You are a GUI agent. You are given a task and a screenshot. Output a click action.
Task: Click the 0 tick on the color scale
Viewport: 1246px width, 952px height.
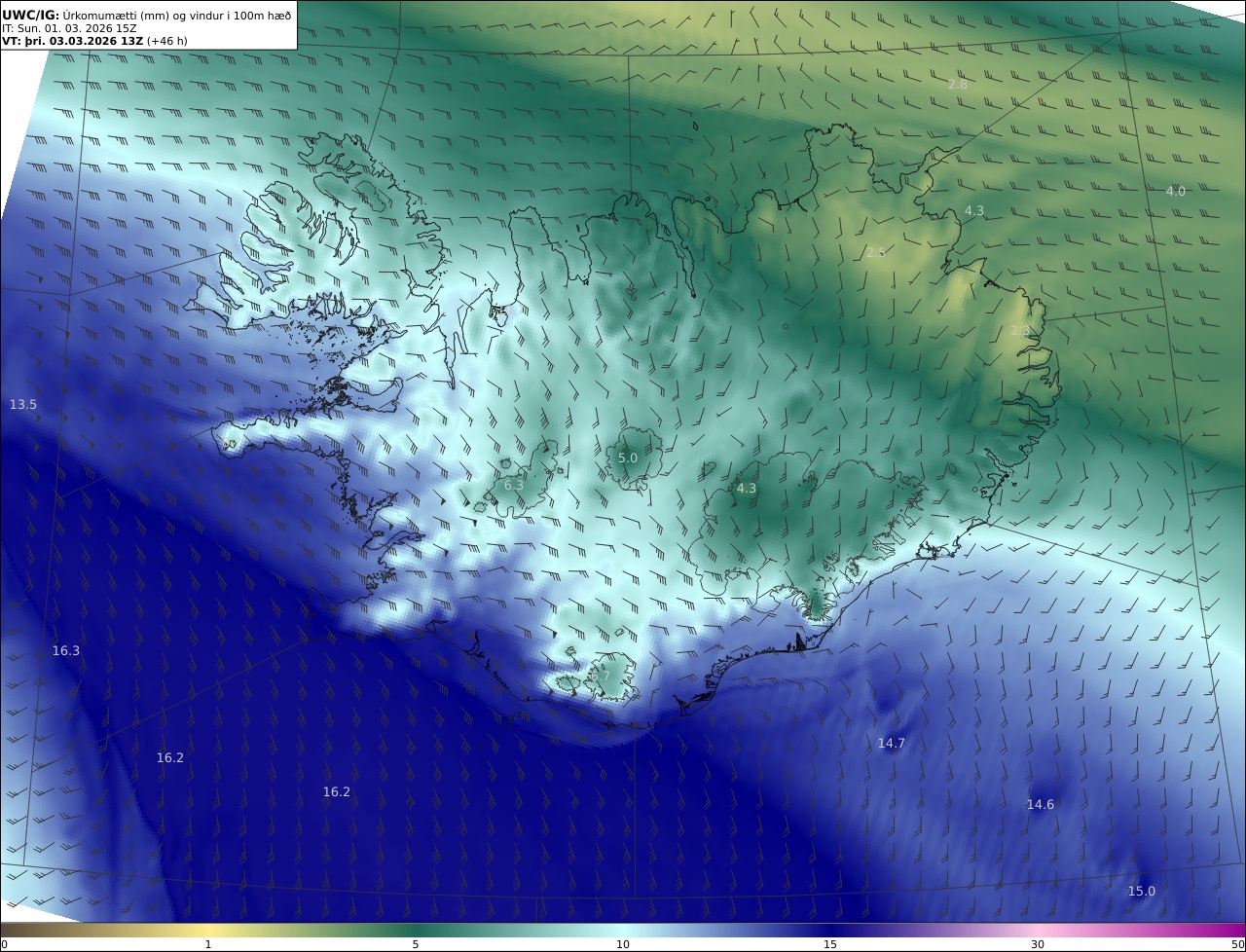4,944
